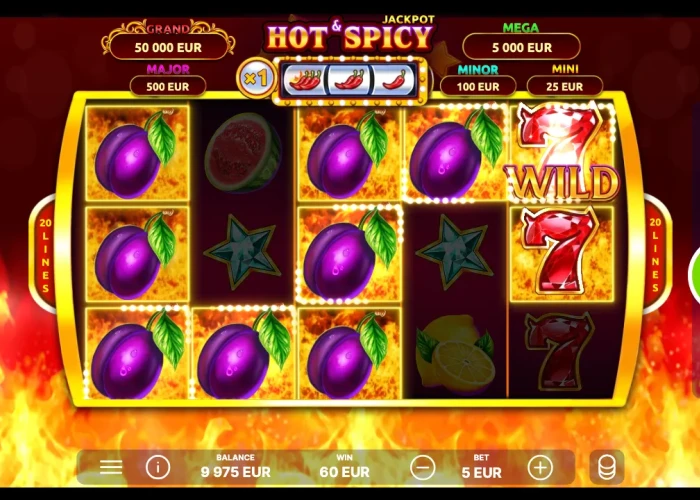
Task: Click the single chili pepper reel
Action: 394,79
